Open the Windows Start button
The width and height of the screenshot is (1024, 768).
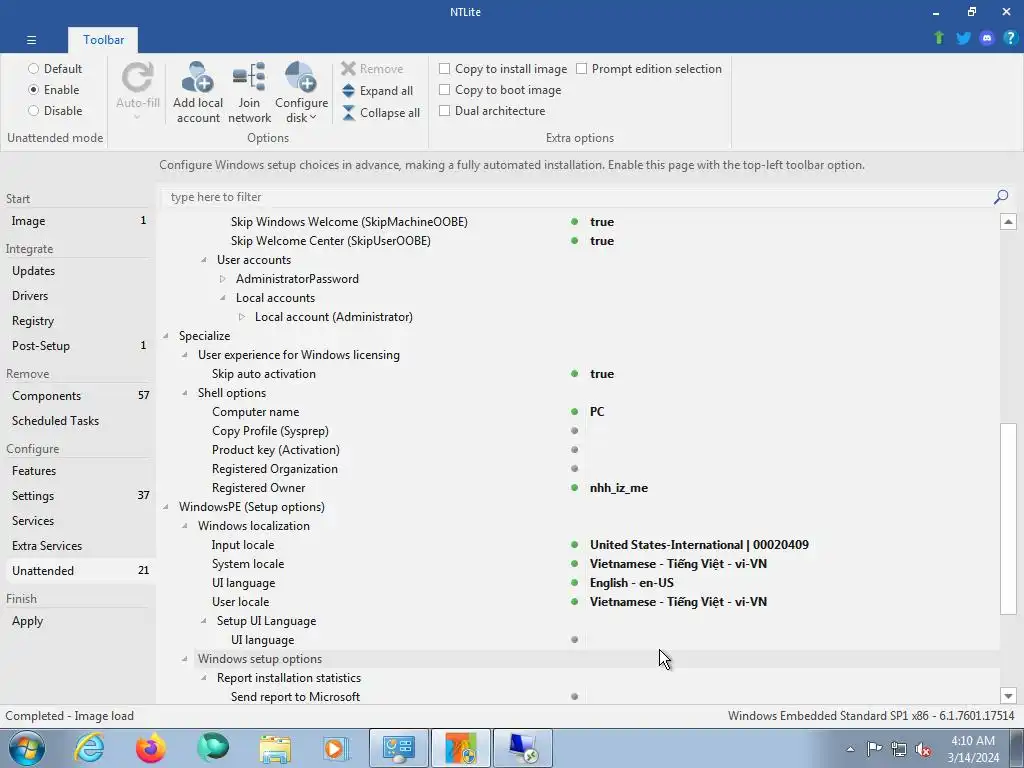click(x=27, y=748)
